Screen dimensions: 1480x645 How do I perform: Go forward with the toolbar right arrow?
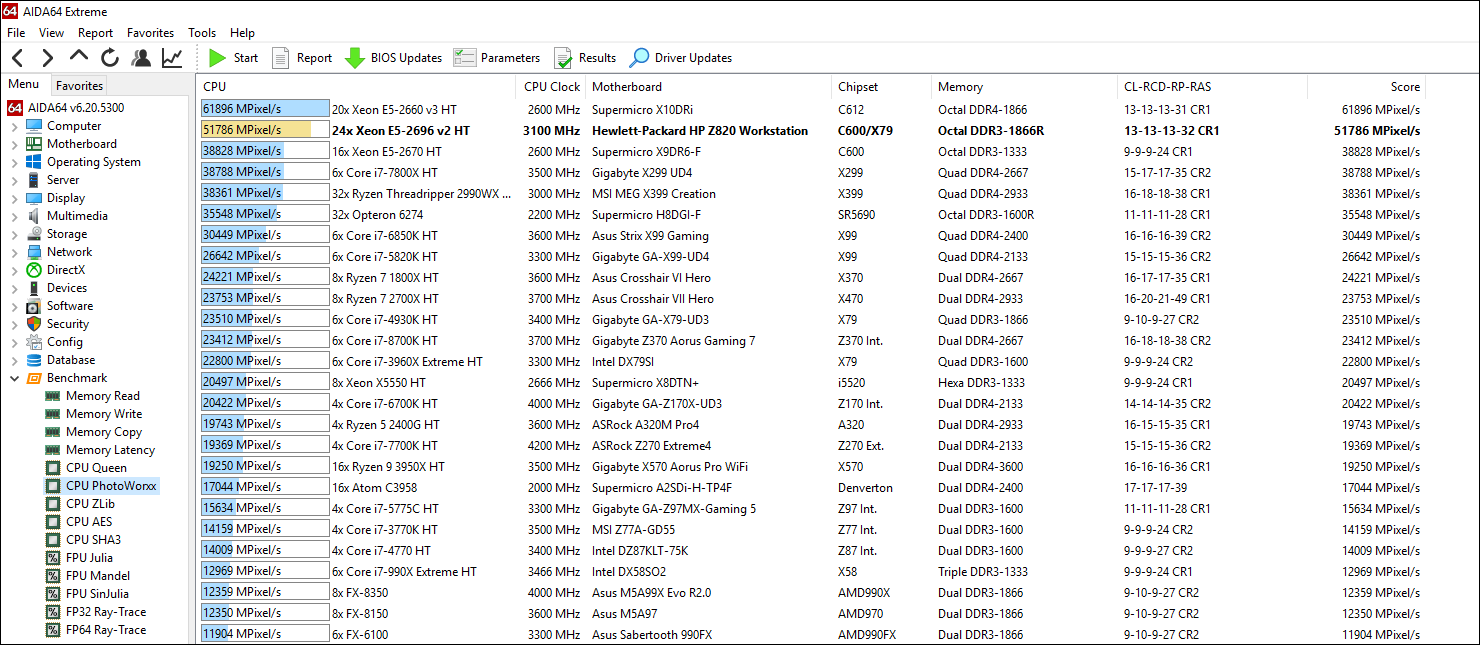pos(47,58)
